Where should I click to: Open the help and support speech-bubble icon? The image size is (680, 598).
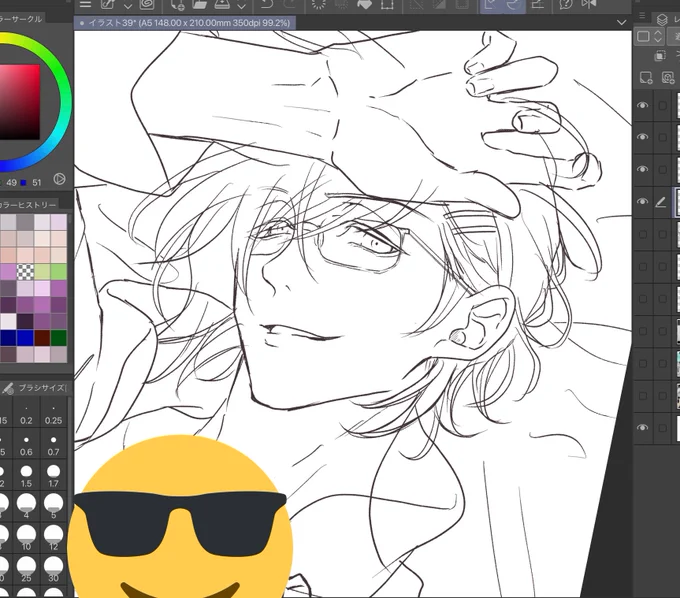[x=566, y=4]
